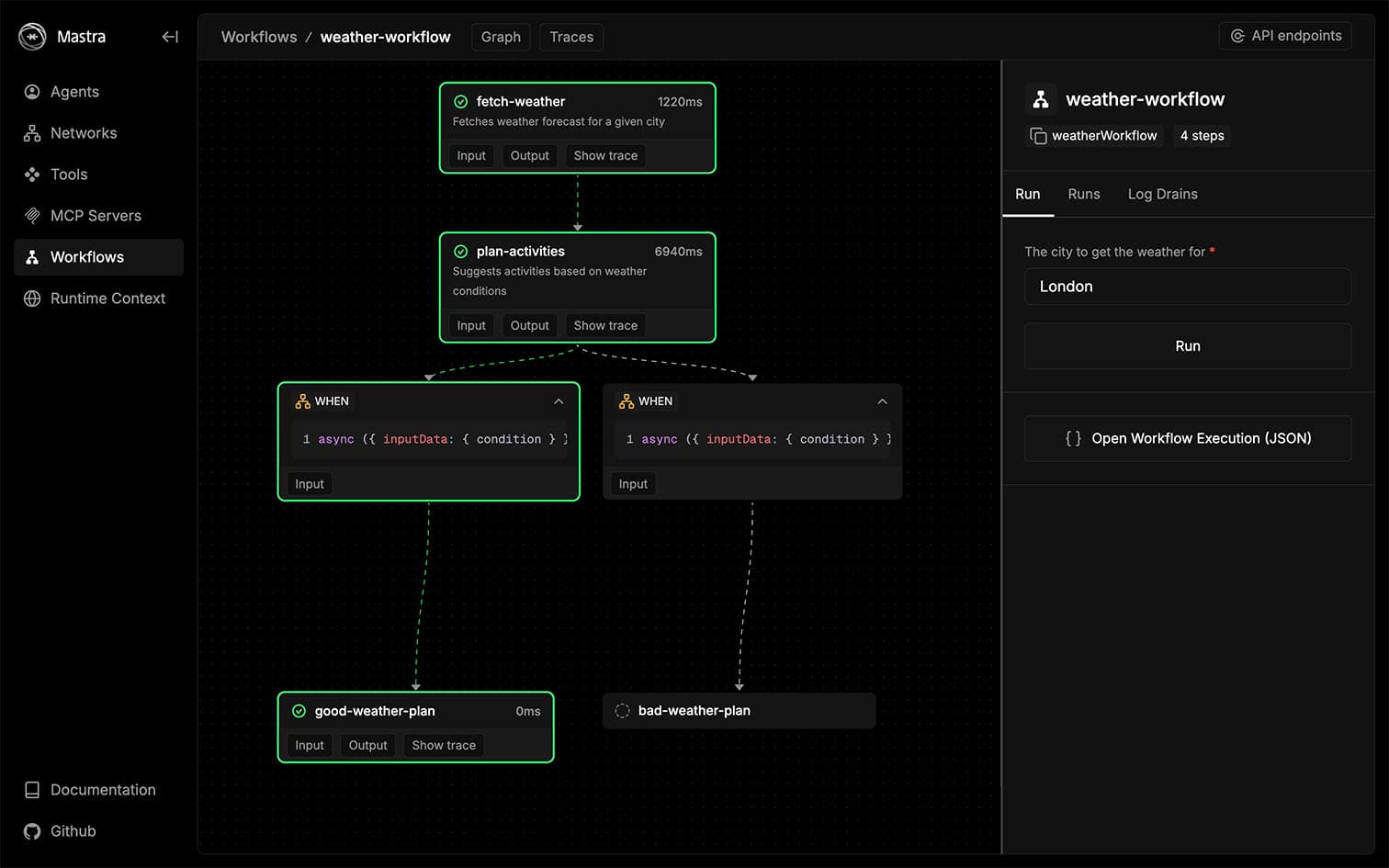This screenshot has height=868, width=1389.
Task: View Output of plan-activities step
Action: [x=530, y=326]
